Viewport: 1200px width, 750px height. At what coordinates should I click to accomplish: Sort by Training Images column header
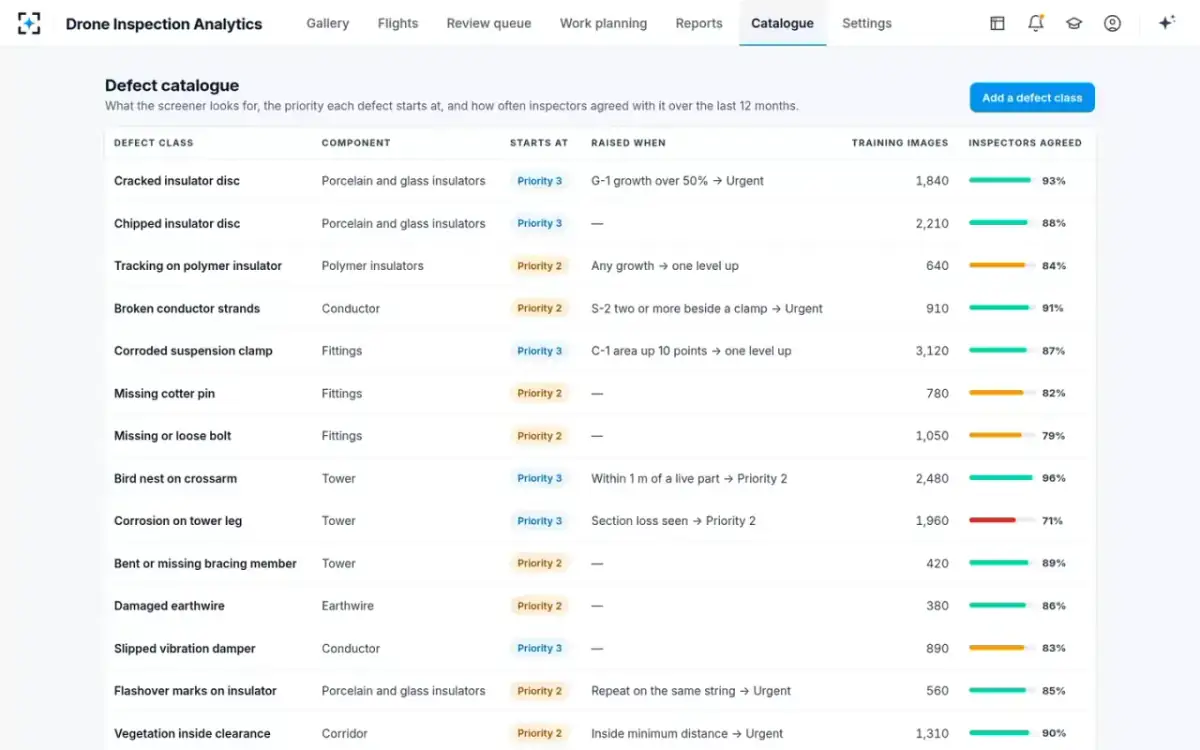900,143
